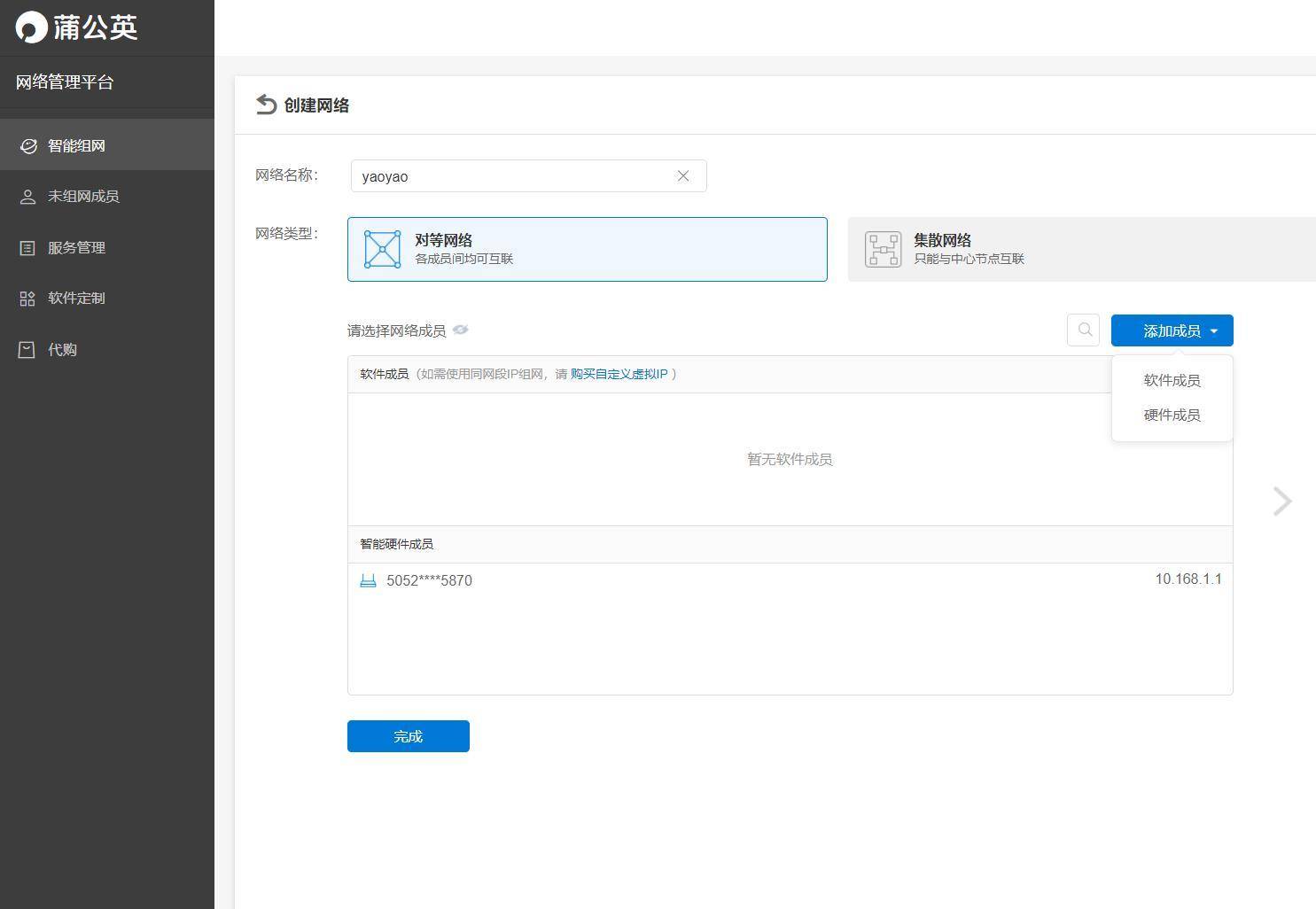The height and width of the screenshot is (909, 1316).
Task: Click the 代购 shopping icon
Action: click(27, 350)
